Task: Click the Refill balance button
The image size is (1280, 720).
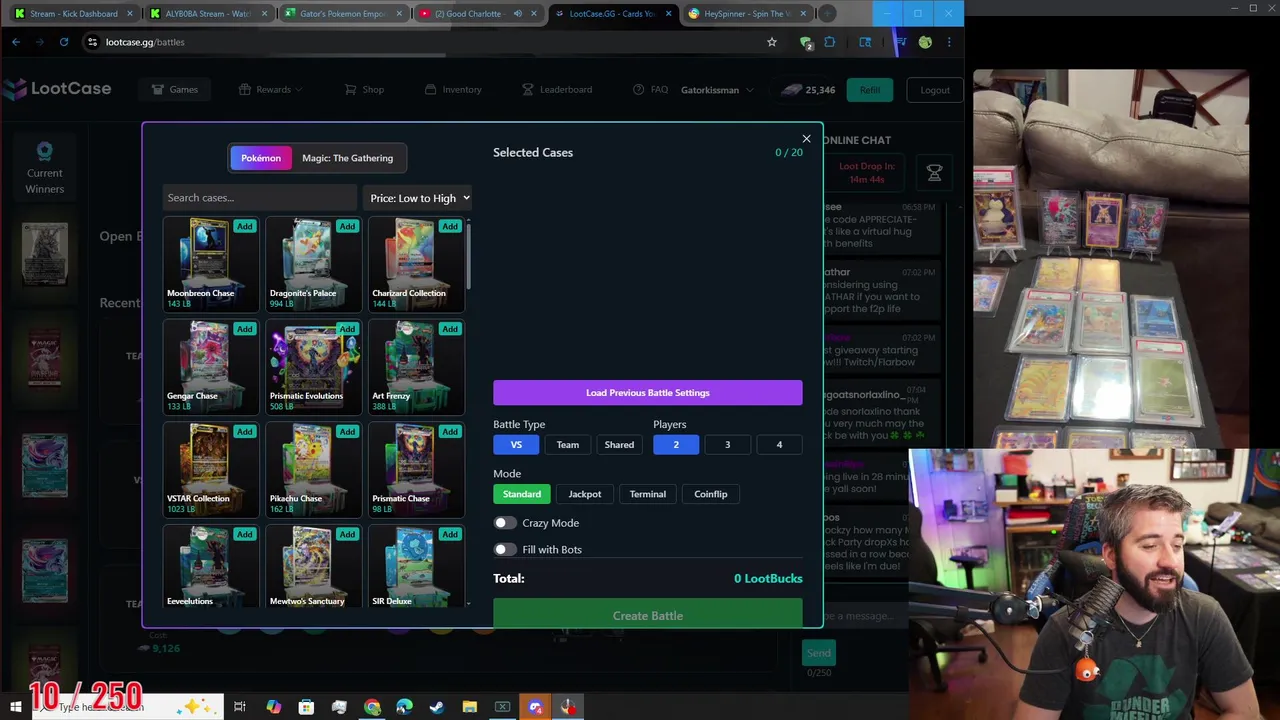Action: (870, 90)
